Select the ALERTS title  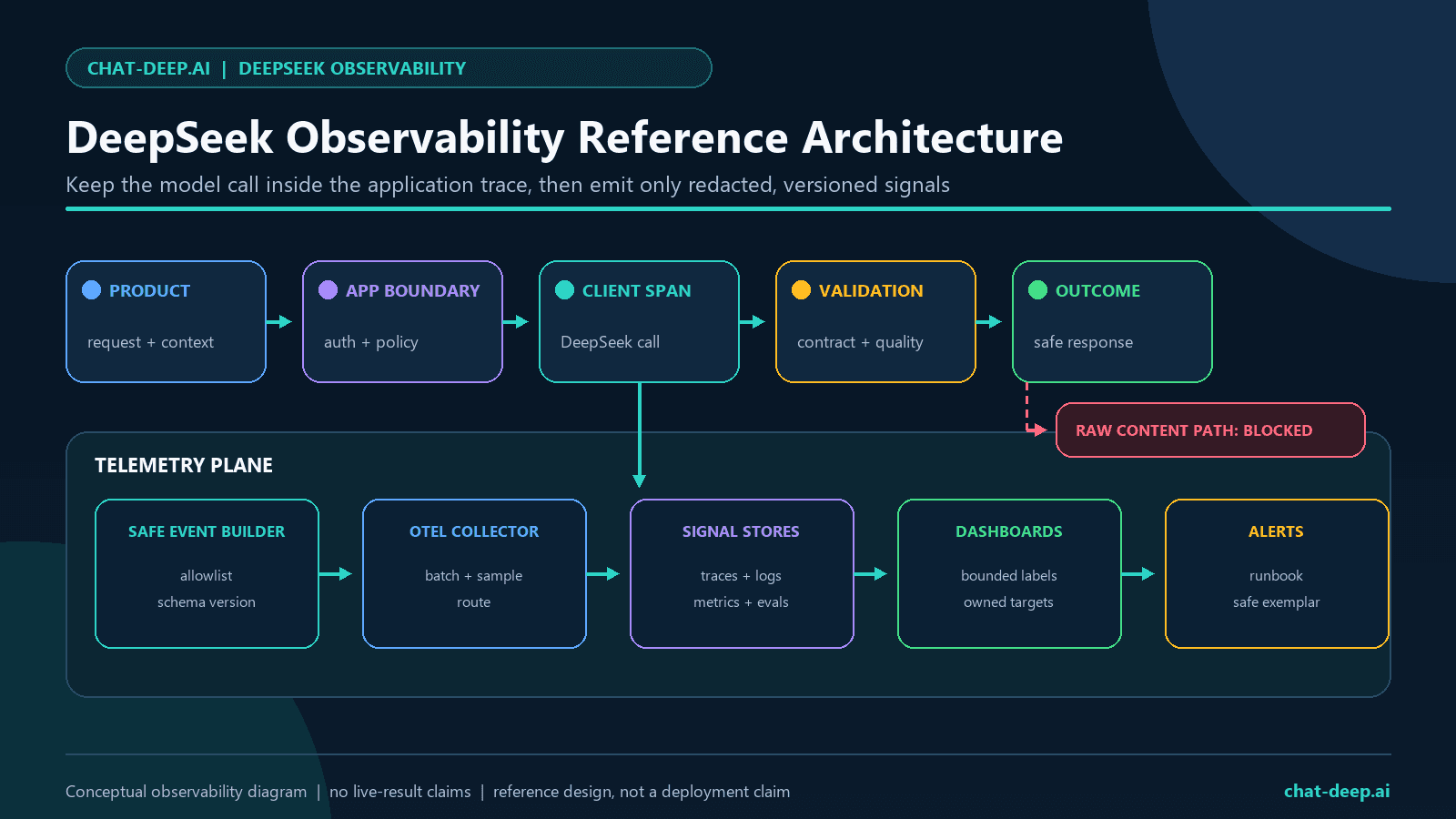[1276, 531]
